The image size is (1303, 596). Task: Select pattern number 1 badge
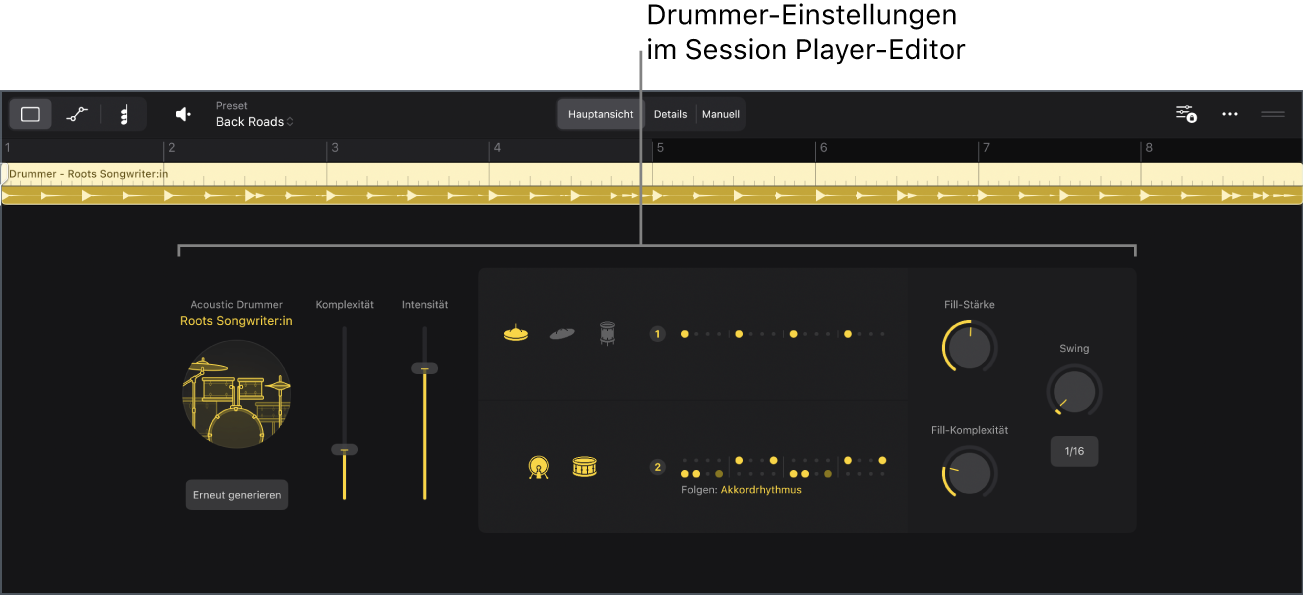(x=657, y=334)
